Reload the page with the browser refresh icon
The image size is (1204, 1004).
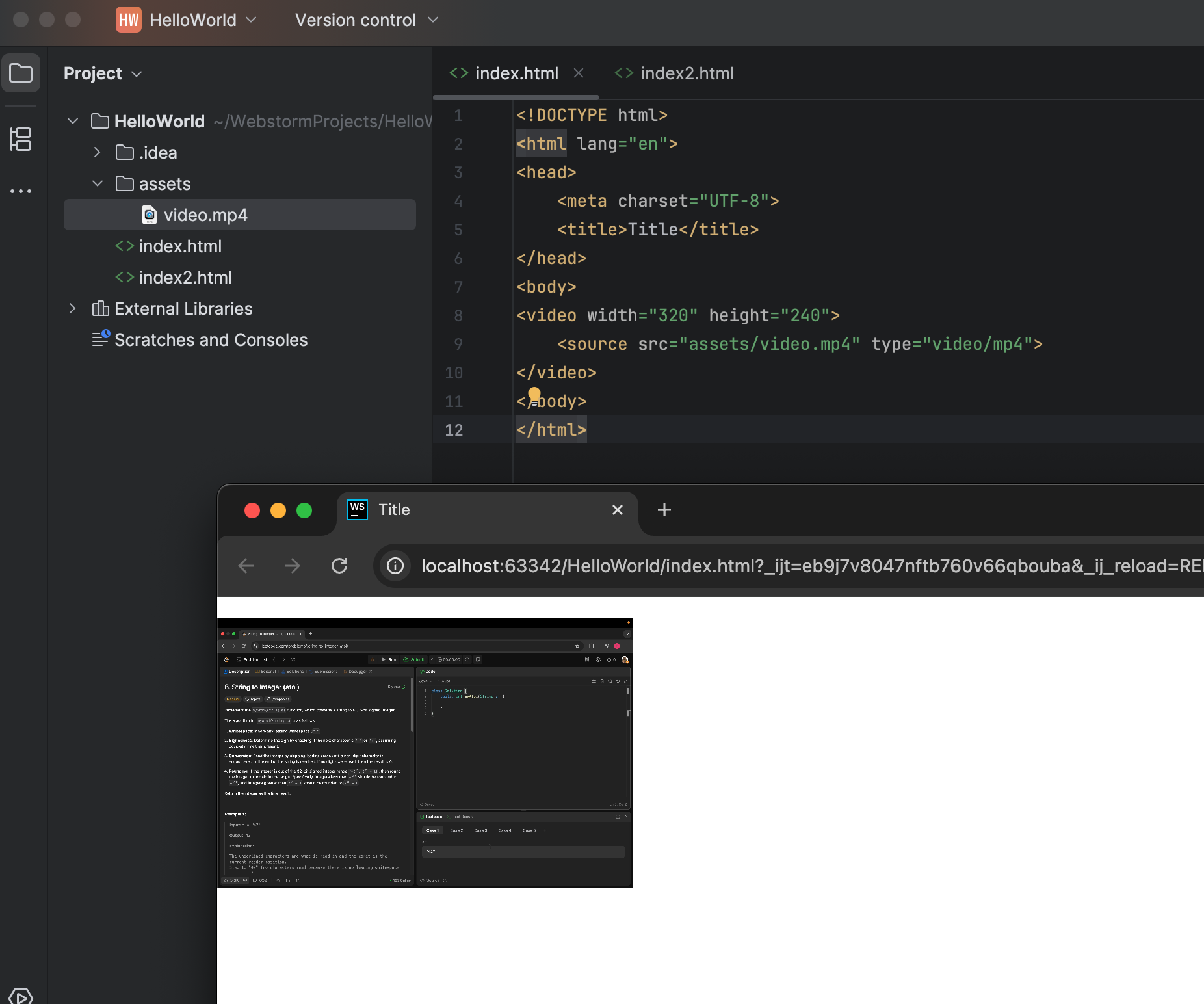click(339, 566)
